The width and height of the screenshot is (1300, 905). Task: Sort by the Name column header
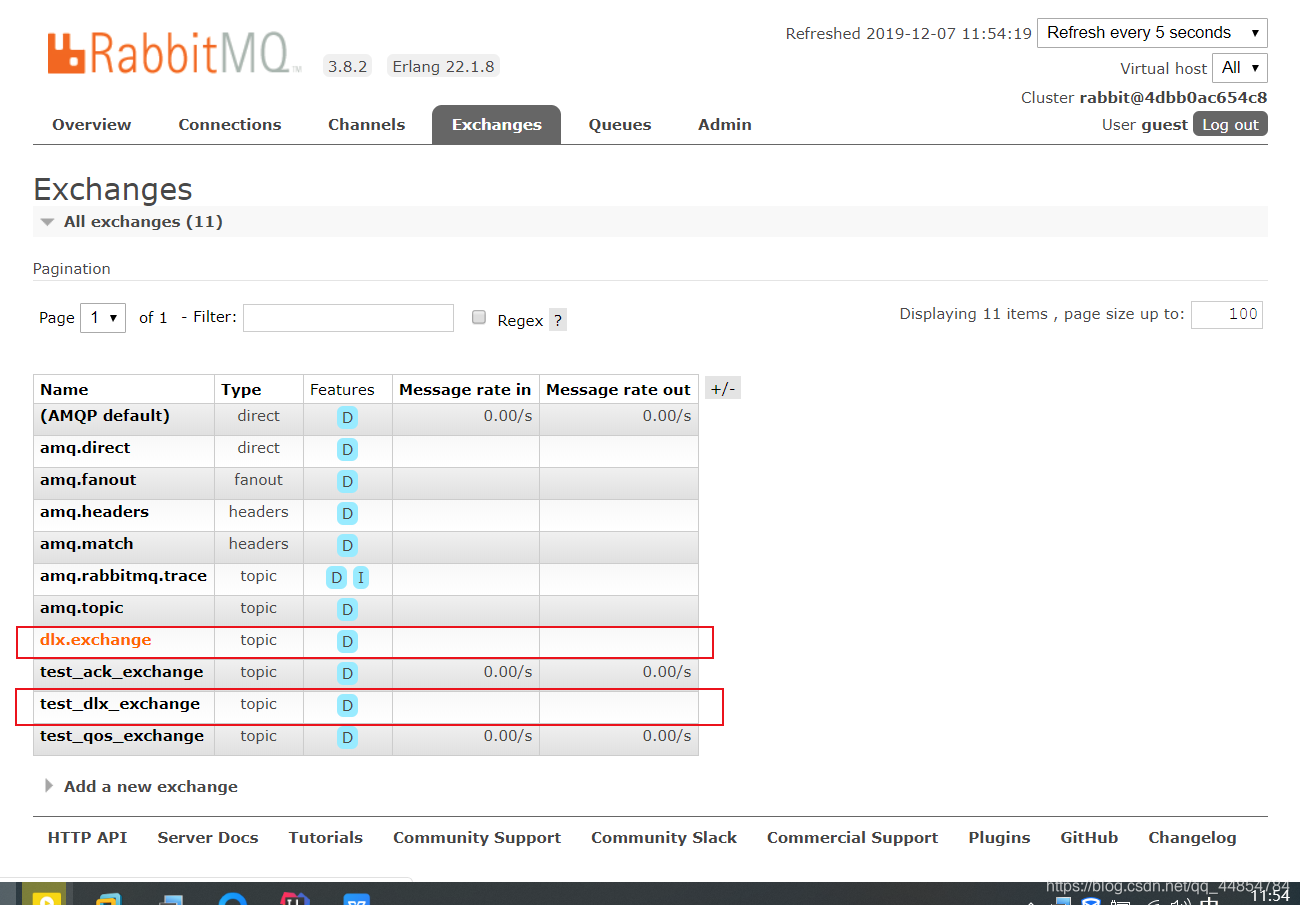pyautogui.click(x=64, y=390)
